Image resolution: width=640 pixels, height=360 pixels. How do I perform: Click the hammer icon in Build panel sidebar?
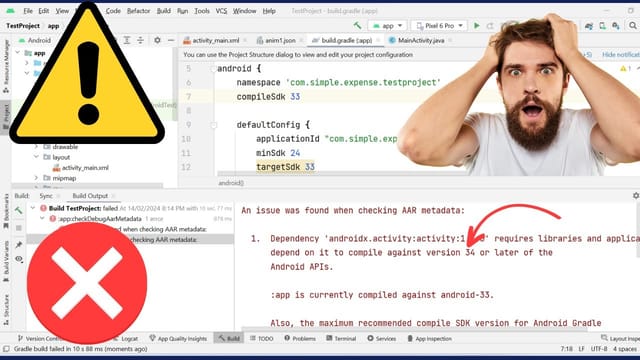click(x=19, y=210)
